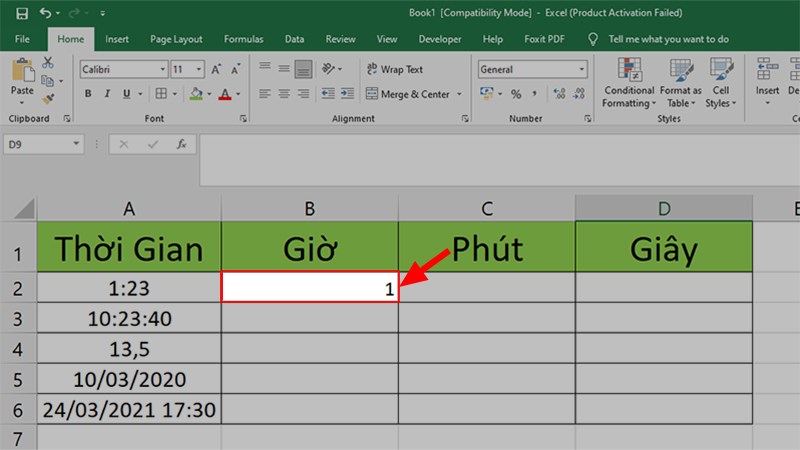The height and width of the screenshot is (450, 800).
Task: Open the Merge & Center options arrow
Action: click(x=459, y=94)
